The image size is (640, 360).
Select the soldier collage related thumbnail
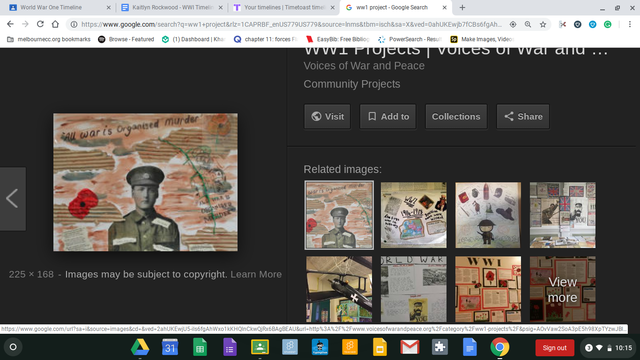point(339,215)
